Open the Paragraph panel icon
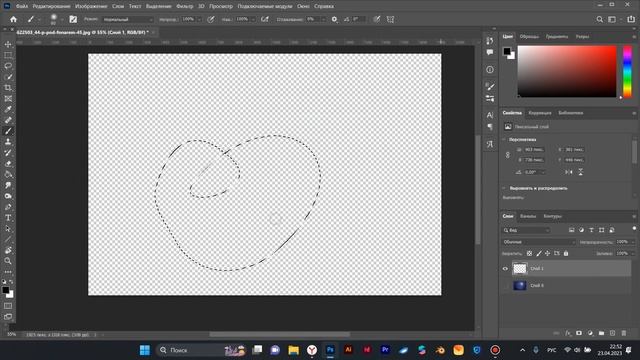Viewport: 640px width, 360px height. click(x=490, y=127)
